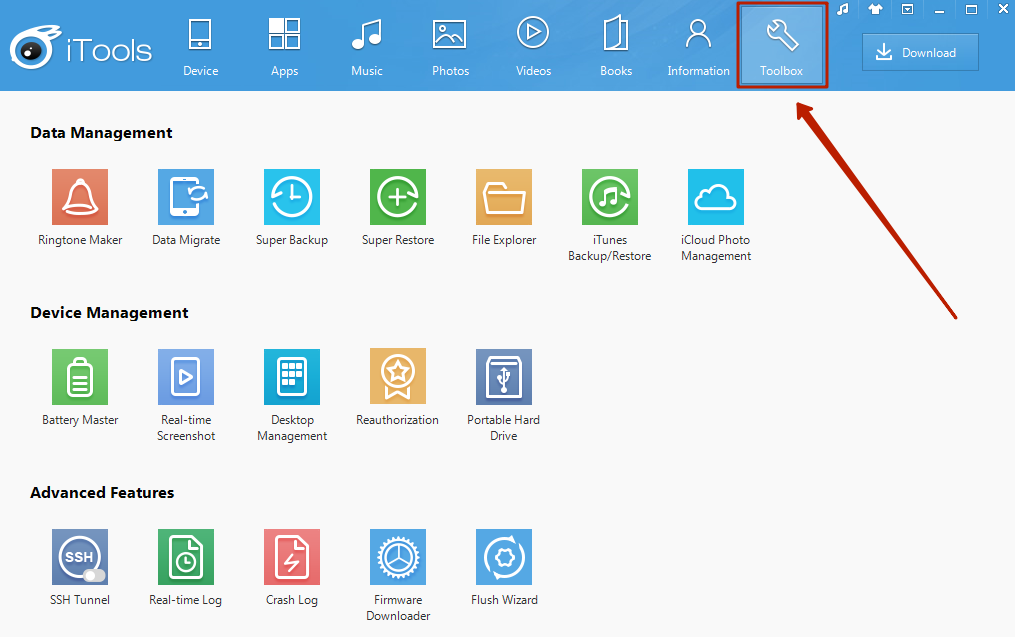Open Desktop Management
Image resolution: width=1015 pixels, height=637 pixels.
[x=292, y=377]
